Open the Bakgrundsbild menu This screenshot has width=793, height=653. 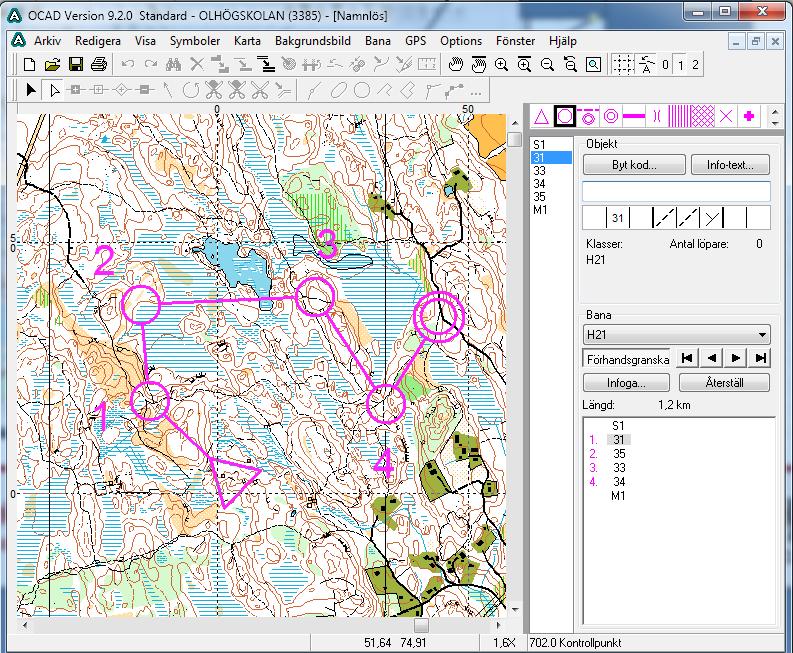pyautogui.click(x=313, y=41)
